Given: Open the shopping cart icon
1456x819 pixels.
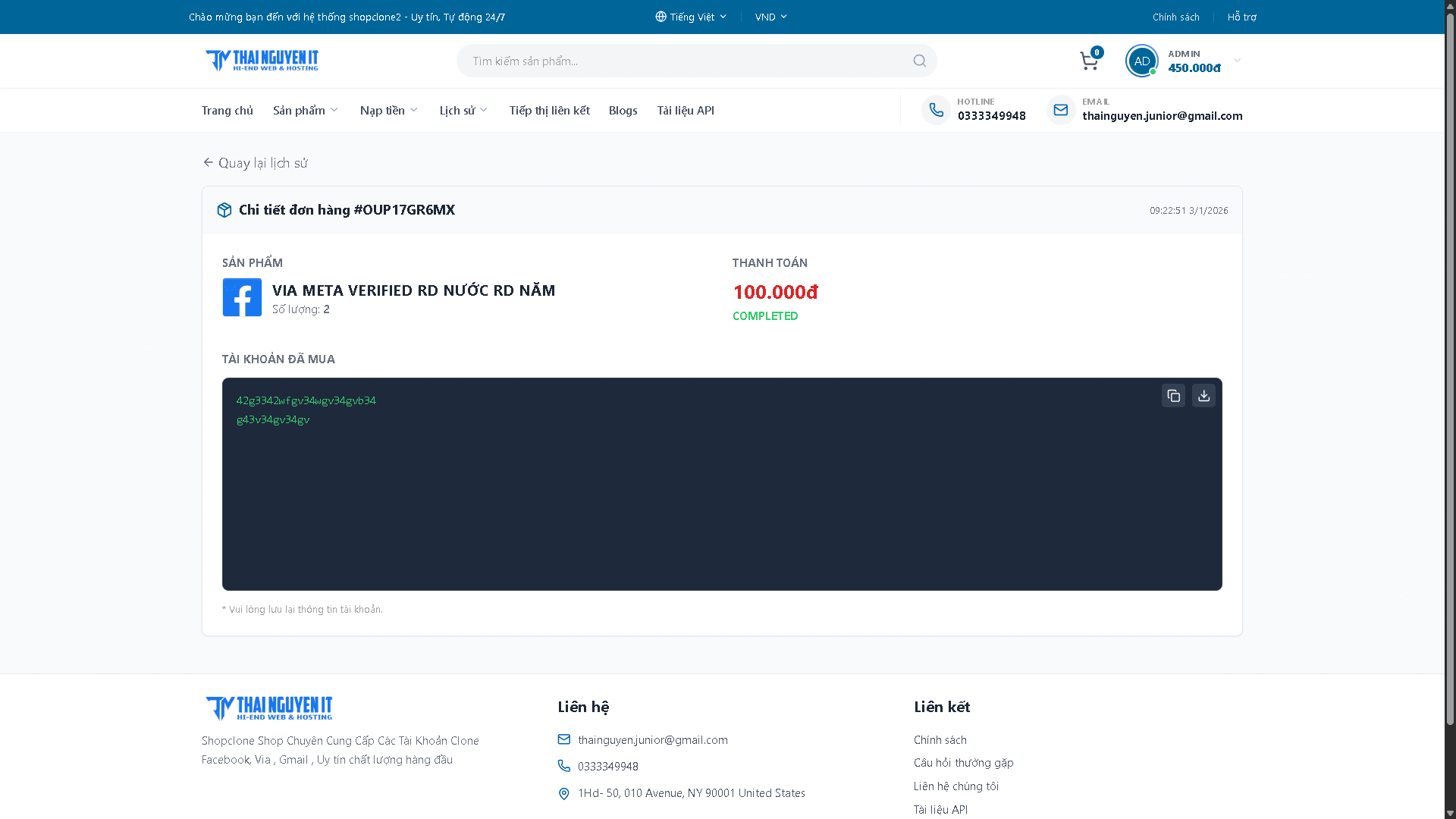Looking at the screenshot, I should pos(1089,61).
